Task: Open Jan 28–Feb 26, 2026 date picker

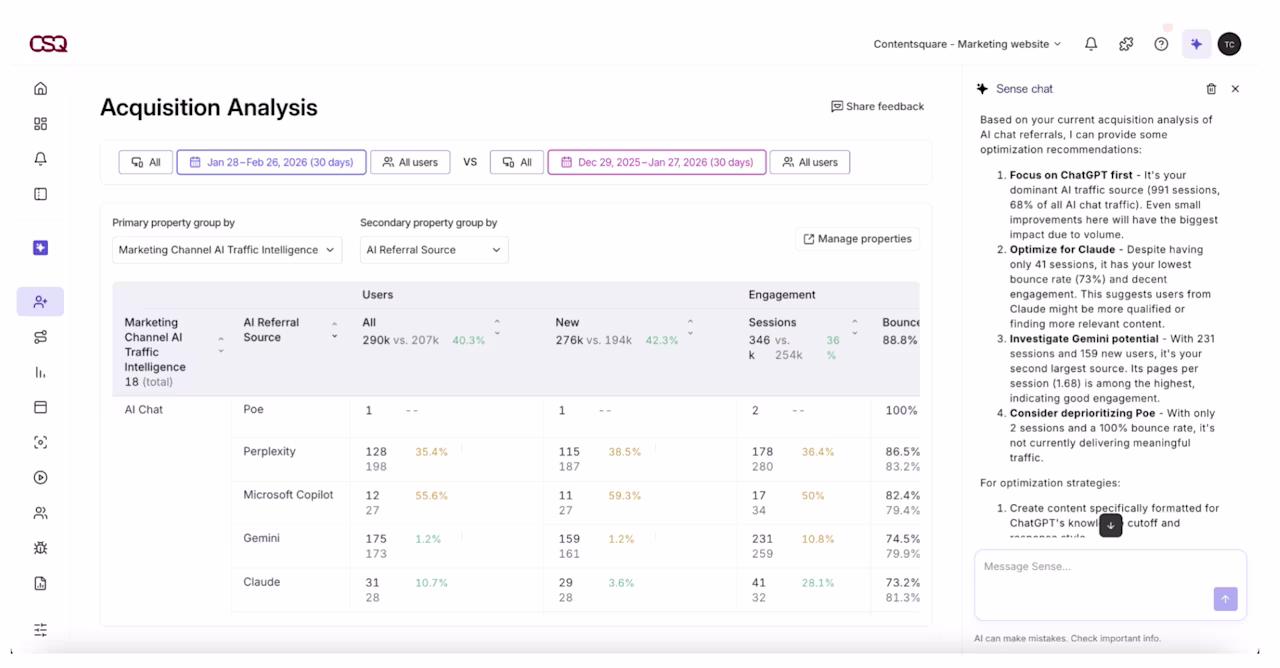Action: pos(271,162)
